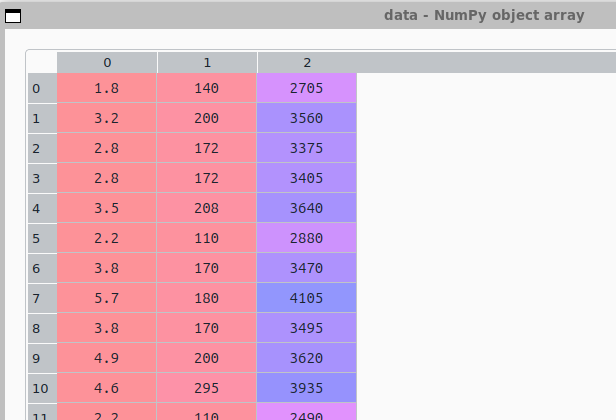Click cell with value 3640

[x=307, y=208]
